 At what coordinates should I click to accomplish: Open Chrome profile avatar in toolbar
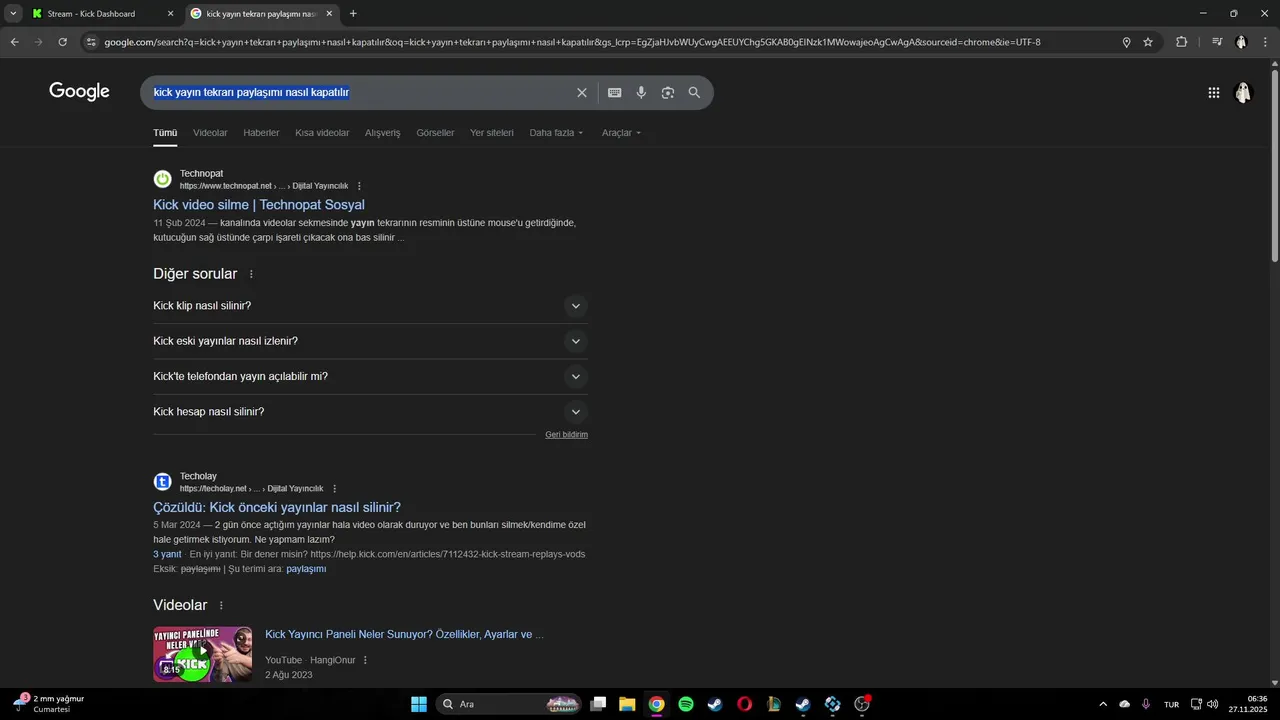pyautogui.click(x=1241, y=42)
